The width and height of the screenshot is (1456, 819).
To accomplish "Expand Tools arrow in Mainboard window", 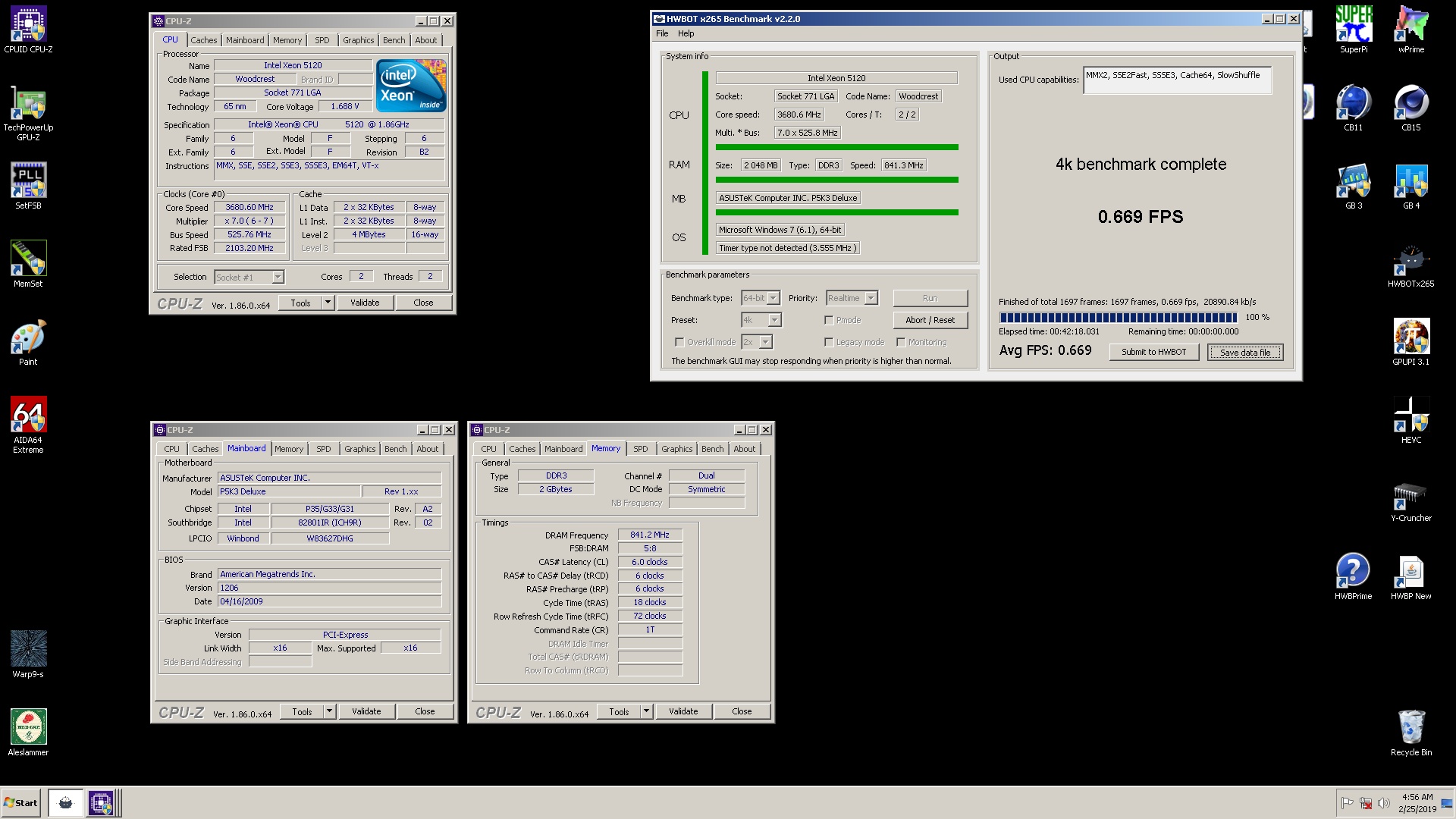I will 329,711.
